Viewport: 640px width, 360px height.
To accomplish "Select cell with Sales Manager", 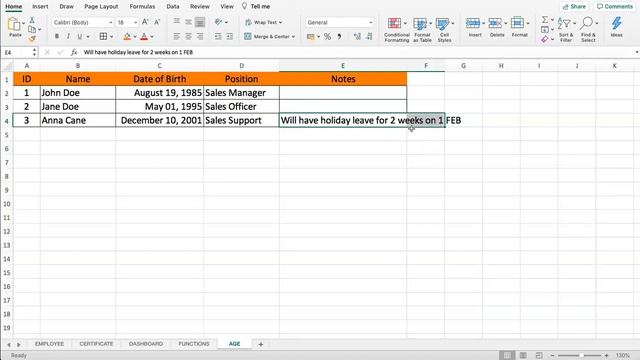I will point(241,93).
